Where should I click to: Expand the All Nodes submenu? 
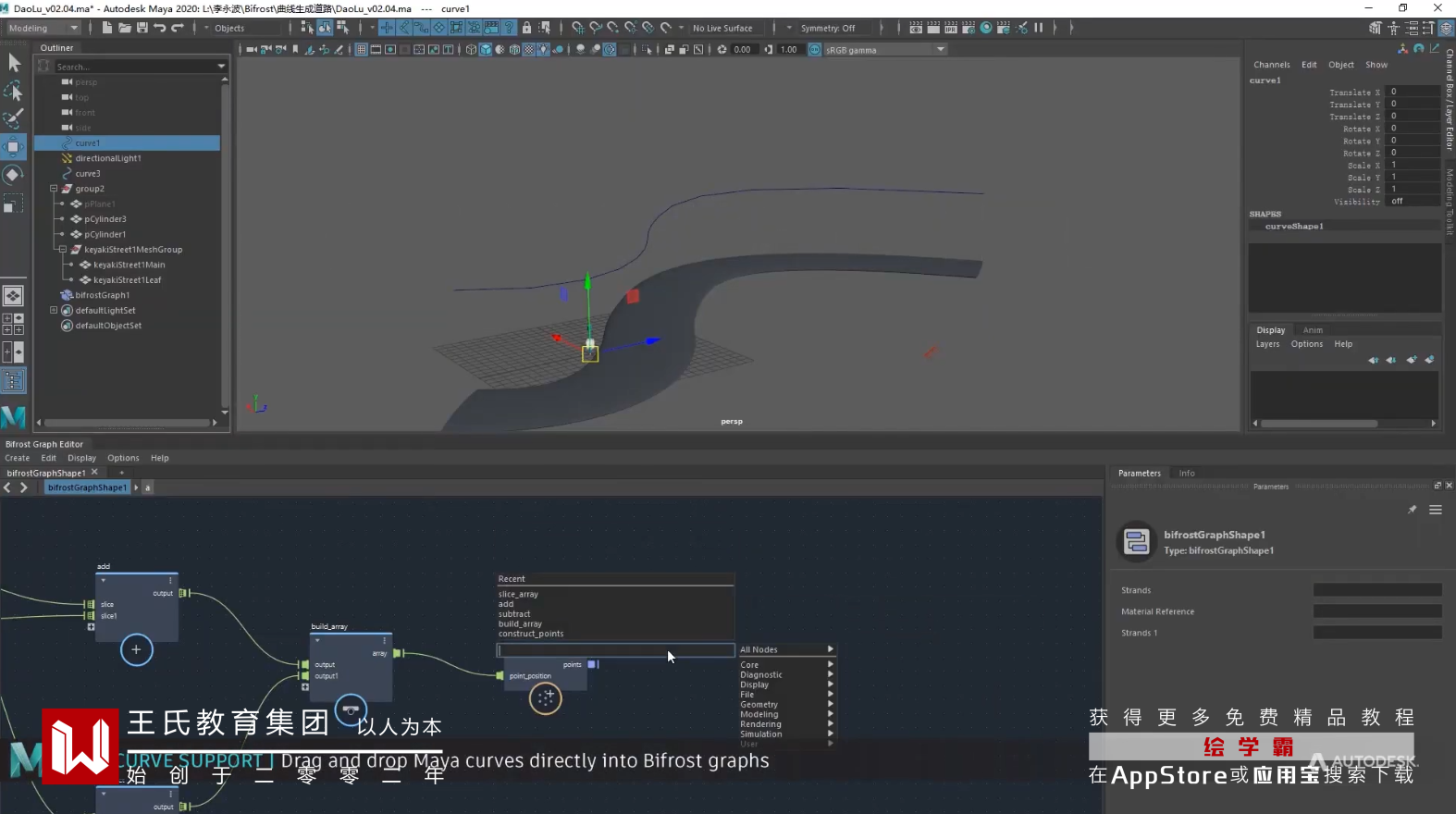click(x=786, y=649)
